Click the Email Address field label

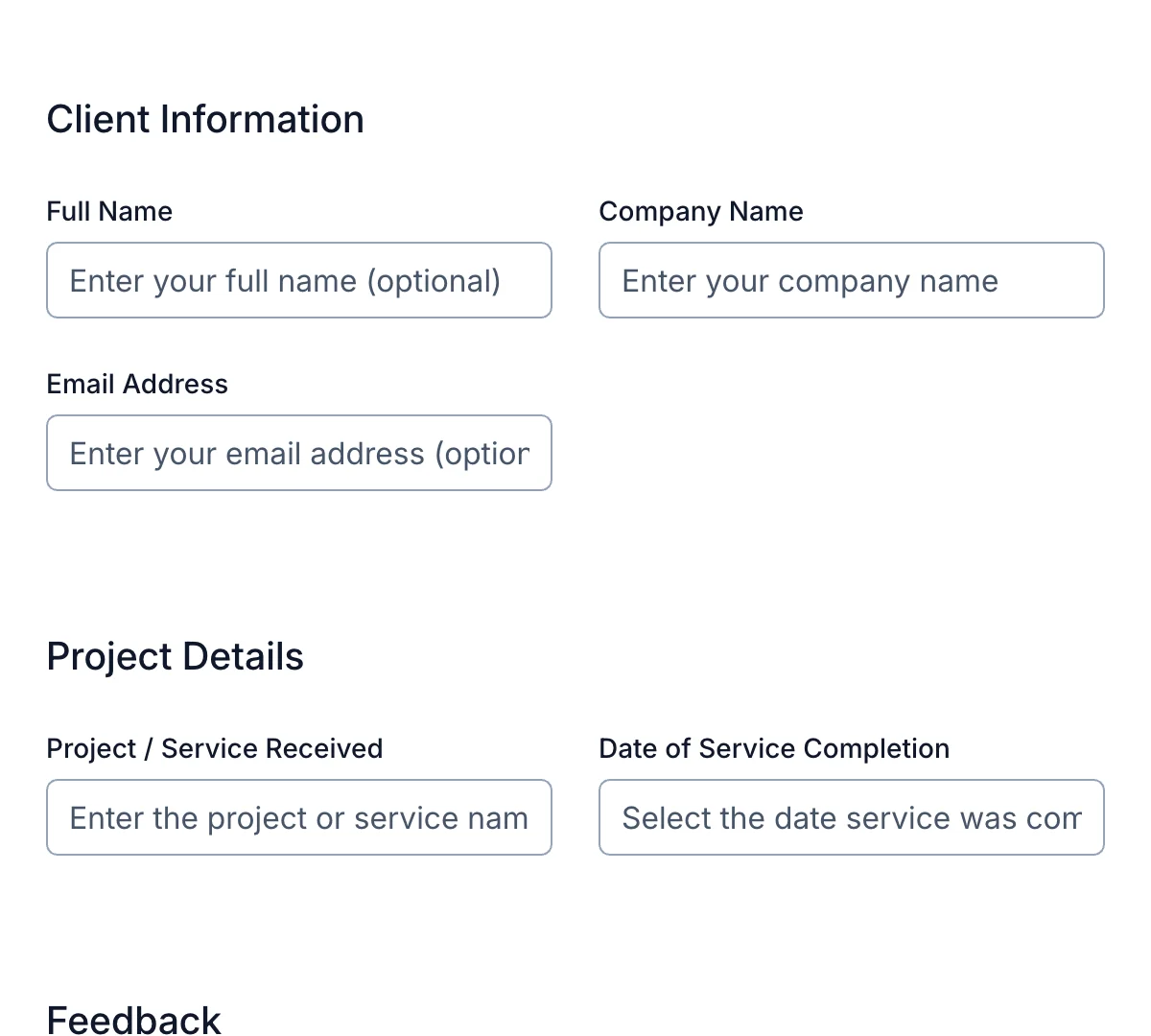click(137, 384)
